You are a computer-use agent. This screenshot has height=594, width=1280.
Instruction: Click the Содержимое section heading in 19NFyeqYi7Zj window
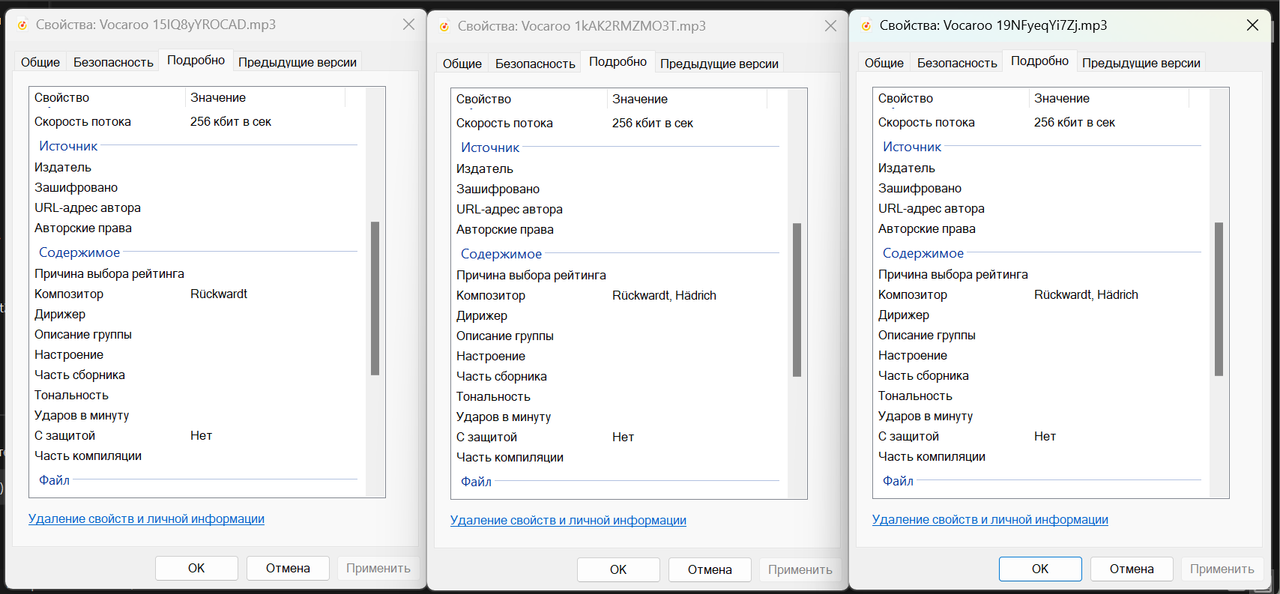(923, 254)
